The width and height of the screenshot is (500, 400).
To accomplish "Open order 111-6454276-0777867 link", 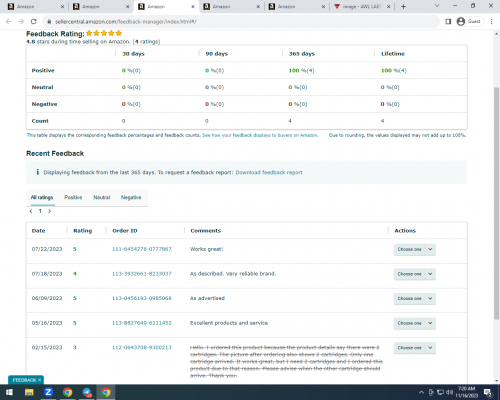I will 142,249.
